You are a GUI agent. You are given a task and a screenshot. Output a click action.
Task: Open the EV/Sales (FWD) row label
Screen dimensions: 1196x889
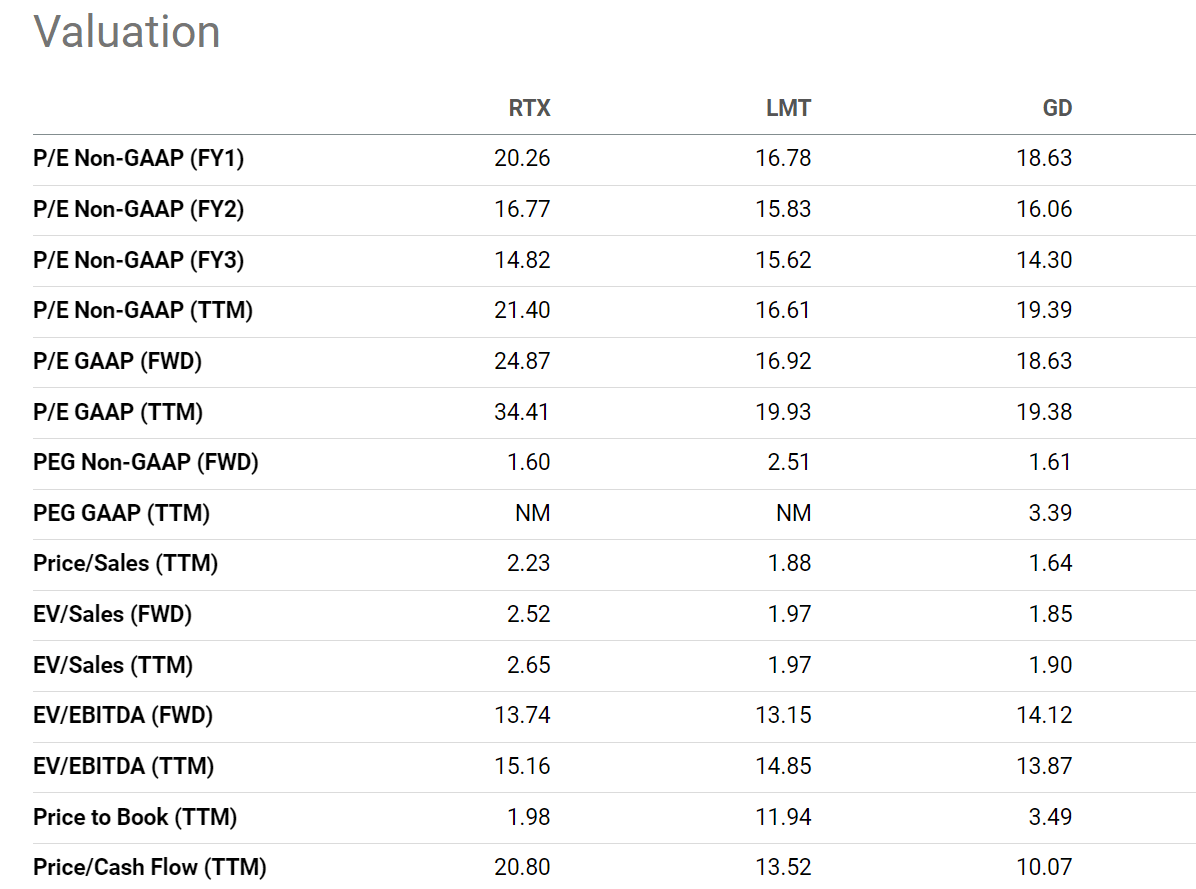pos(112,614)
